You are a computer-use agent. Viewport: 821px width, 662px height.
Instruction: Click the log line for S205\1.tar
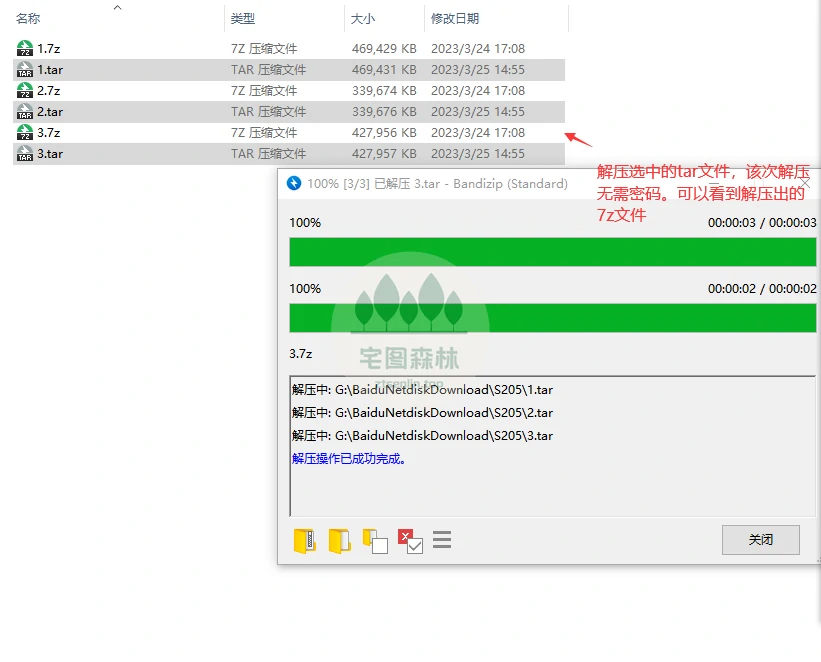point(422,390)
